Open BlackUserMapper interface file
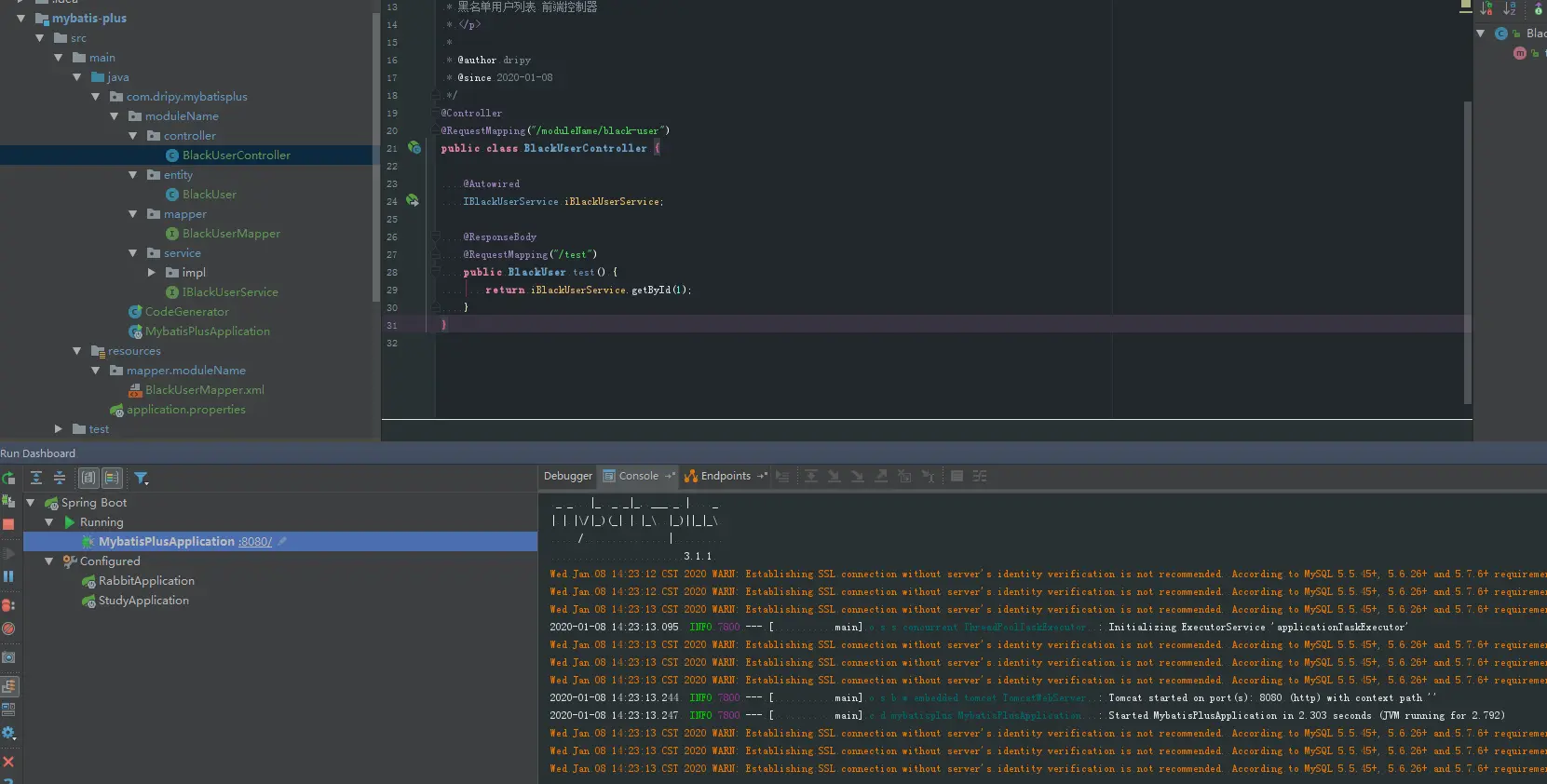 tap(231, 234)
